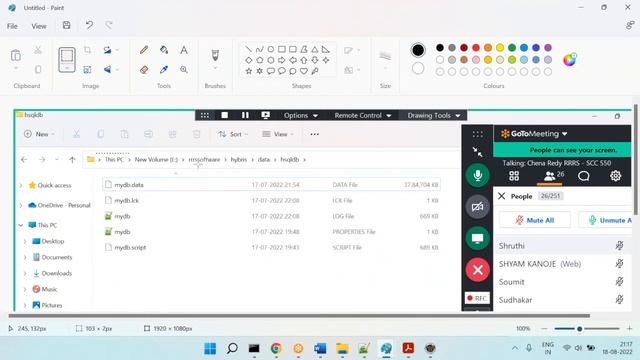Click the pause button on sharing toolbar
This screenshot has height=360, width=640.
click(245, 116)
